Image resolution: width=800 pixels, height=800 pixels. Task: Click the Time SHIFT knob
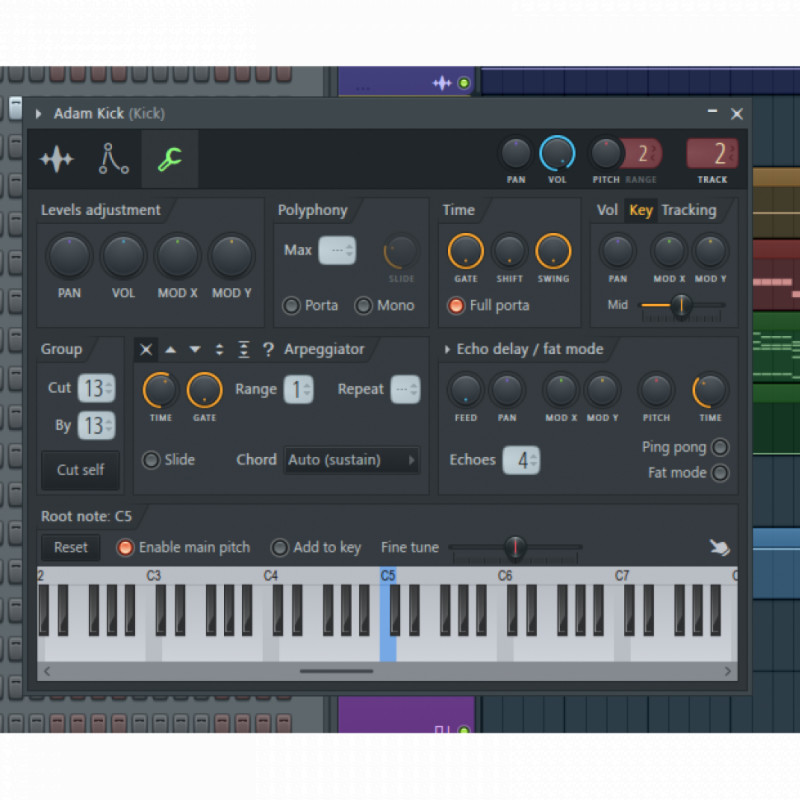coord(509,251)
